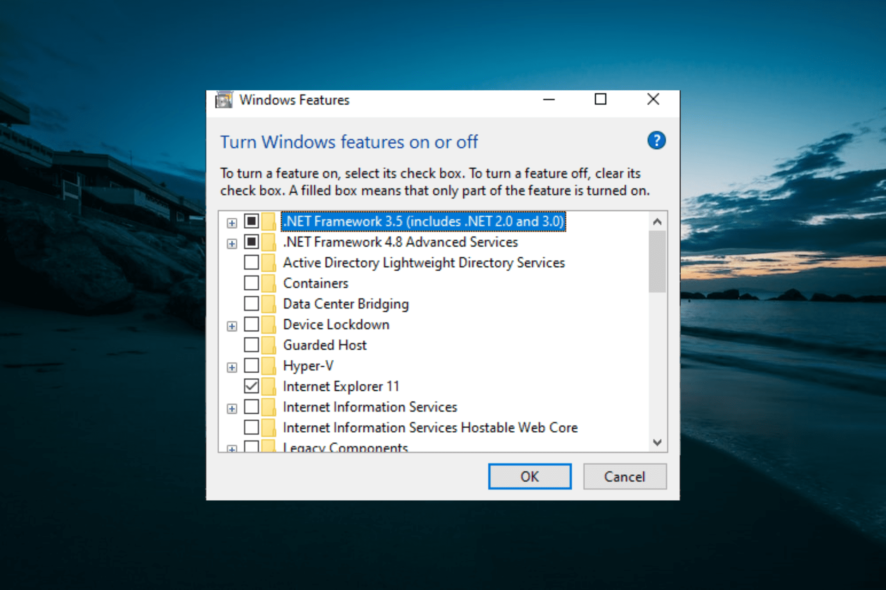Viewport: 886px width, 590px height.
Task: Click the feature list scrollbar thumb
Action: click(x=657, y=262)
